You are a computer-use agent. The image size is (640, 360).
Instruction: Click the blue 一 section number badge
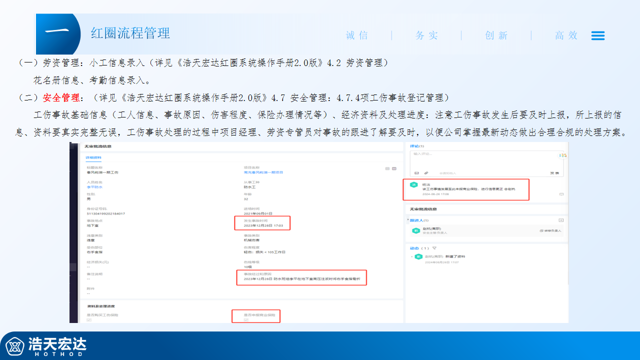(58, 34)
